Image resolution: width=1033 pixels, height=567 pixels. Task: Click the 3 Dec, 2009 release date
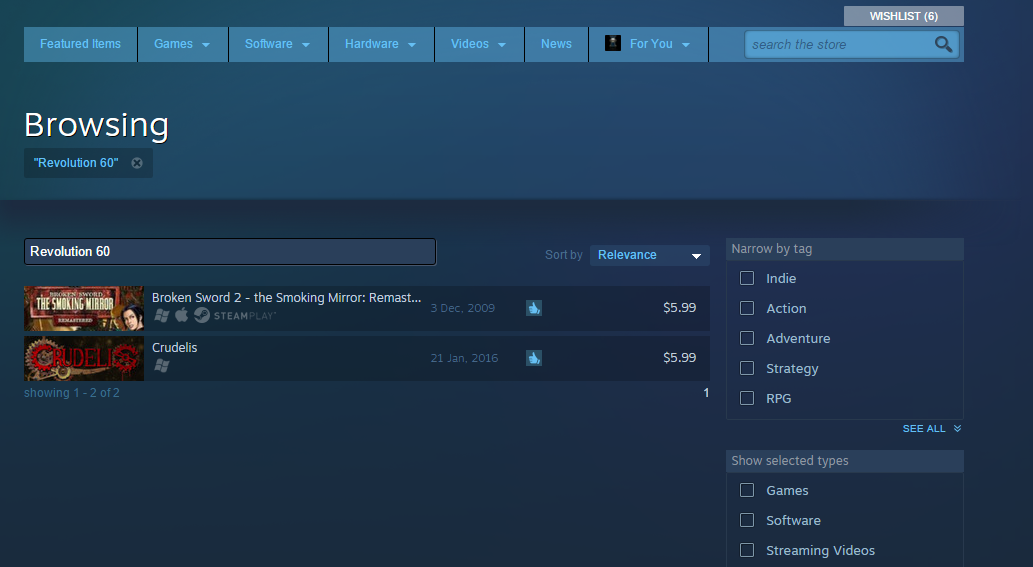(462, 308)
